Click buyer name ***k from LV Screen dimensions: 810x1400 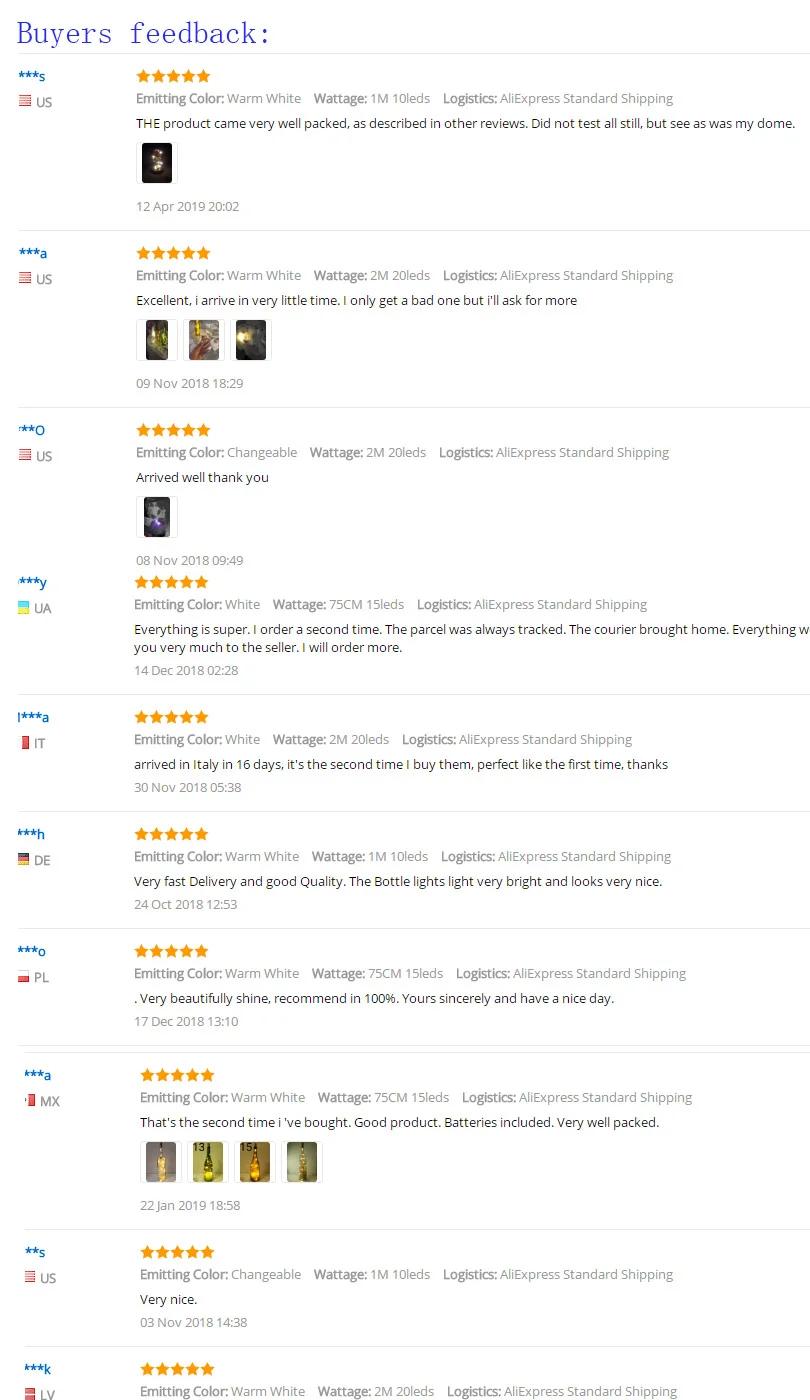coord(37,1369)
